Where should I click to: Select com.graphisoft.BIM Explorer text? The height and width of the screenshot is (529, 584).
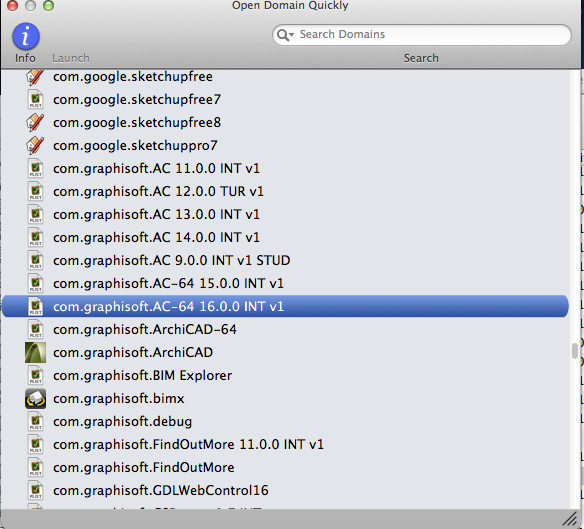coord(142,376)
